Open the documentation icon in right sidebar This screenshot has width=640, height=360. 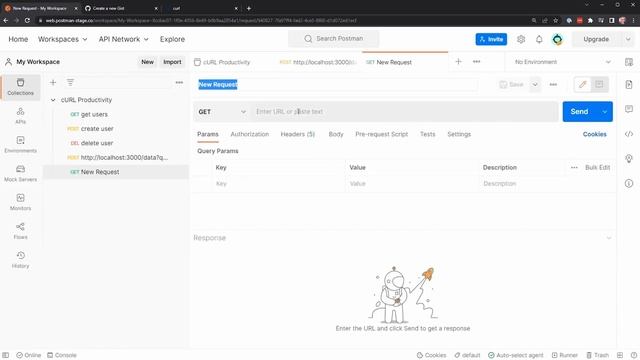(629, 84)
